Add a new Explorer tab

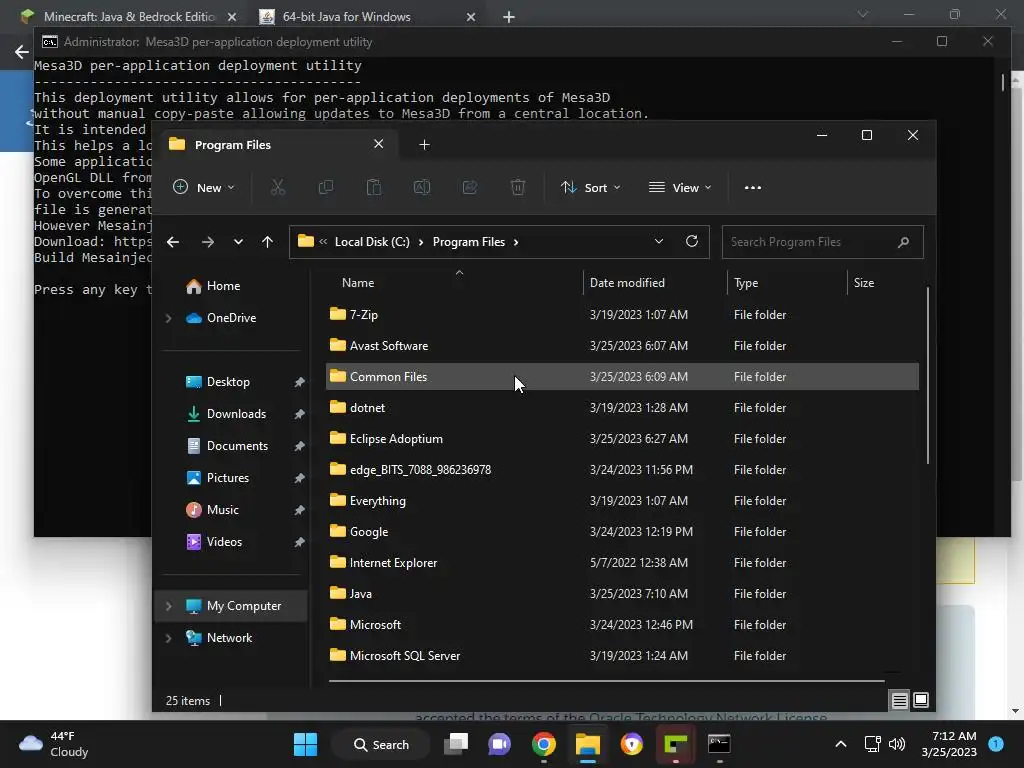pyautogui.click(x=424, y=144)
